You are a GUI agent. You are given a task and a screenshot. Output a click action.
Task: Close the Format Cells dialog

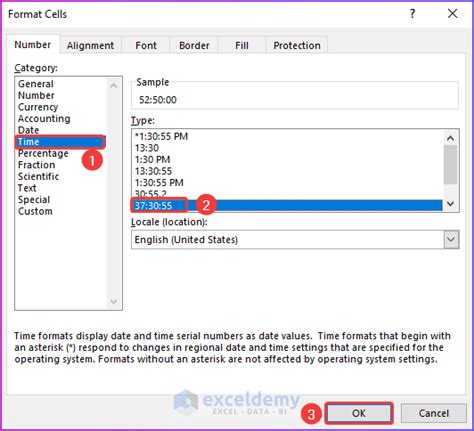[452, 14]
